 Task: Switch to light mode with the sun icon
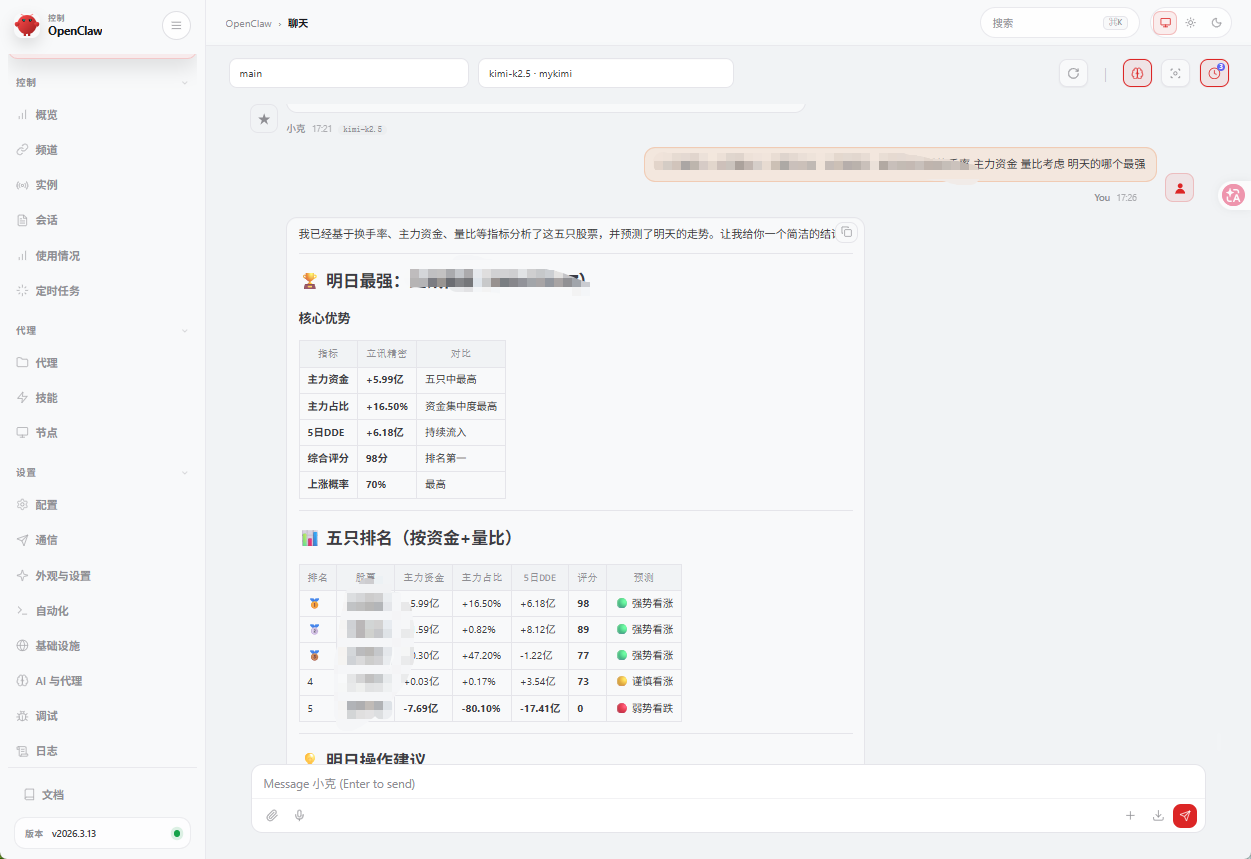[x=1190, y=22]
